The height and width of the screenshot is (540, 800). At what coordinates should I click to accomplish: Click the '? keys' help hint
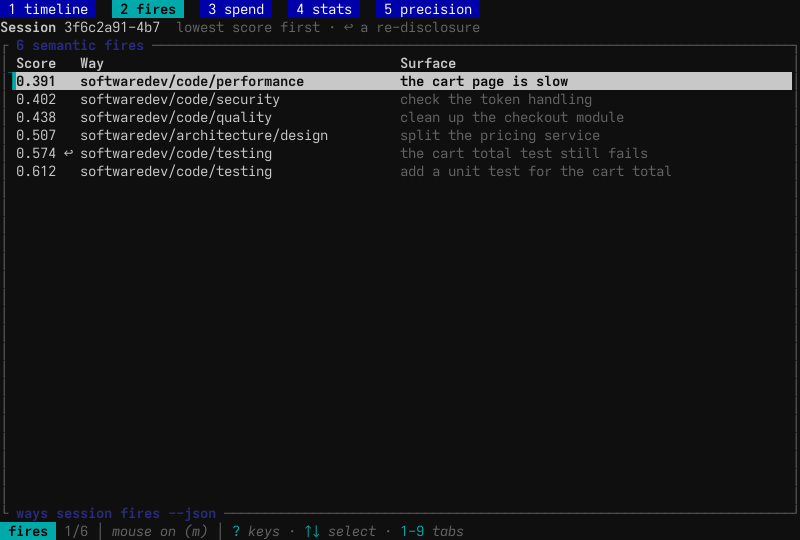pos(256,531)
